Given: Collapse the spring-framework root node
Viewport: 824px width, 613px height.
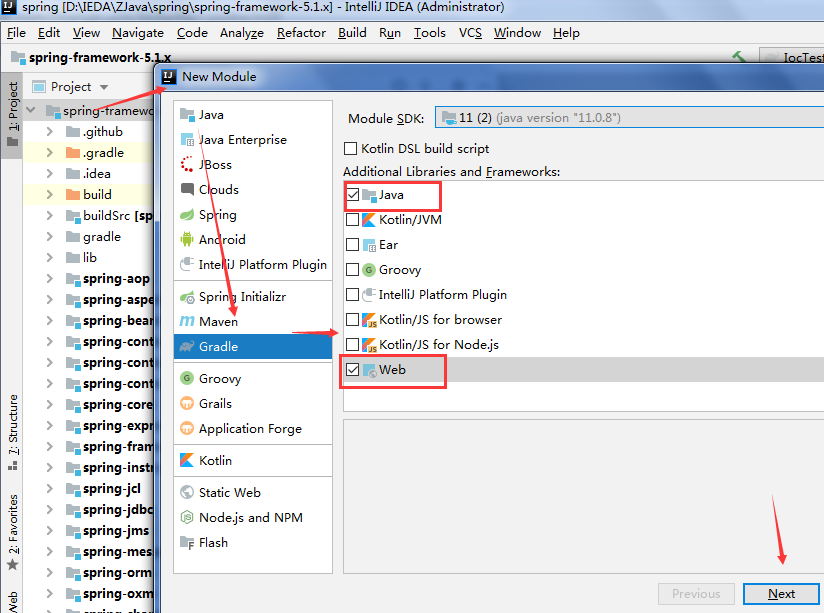Looking at the screenshot, I should [x=31, y=110].
